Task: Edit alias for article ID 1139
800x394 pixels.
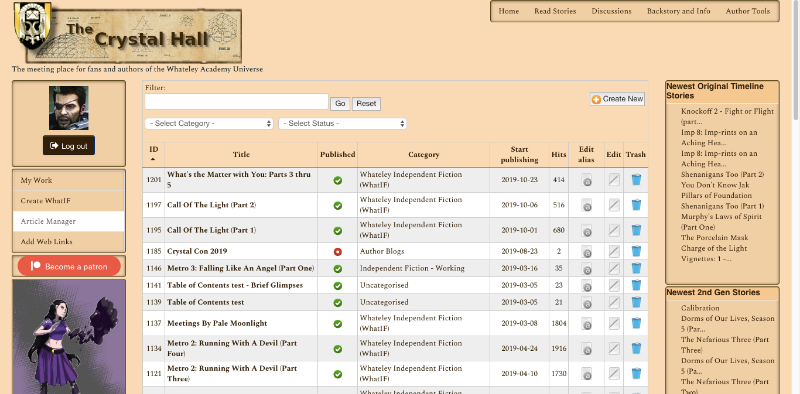Action: 587,303
